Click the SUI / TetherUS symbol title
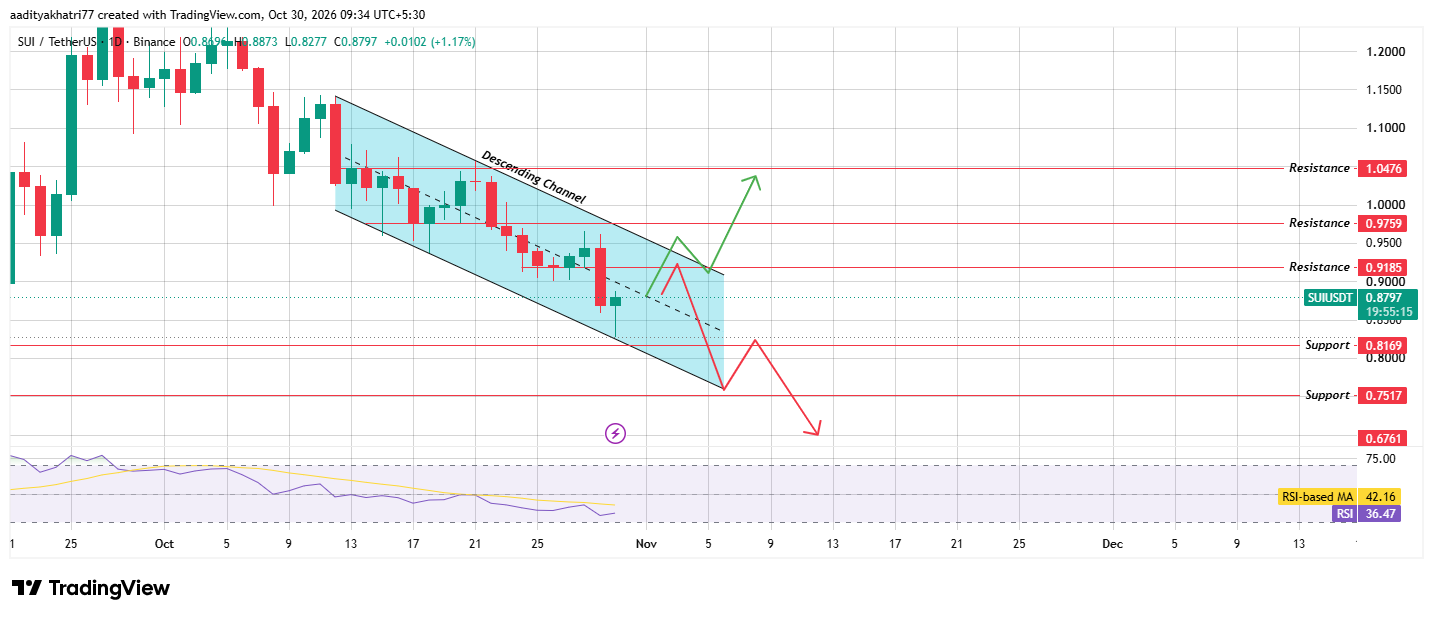Viewport: 1433px width, 618px height. (58, 42)
